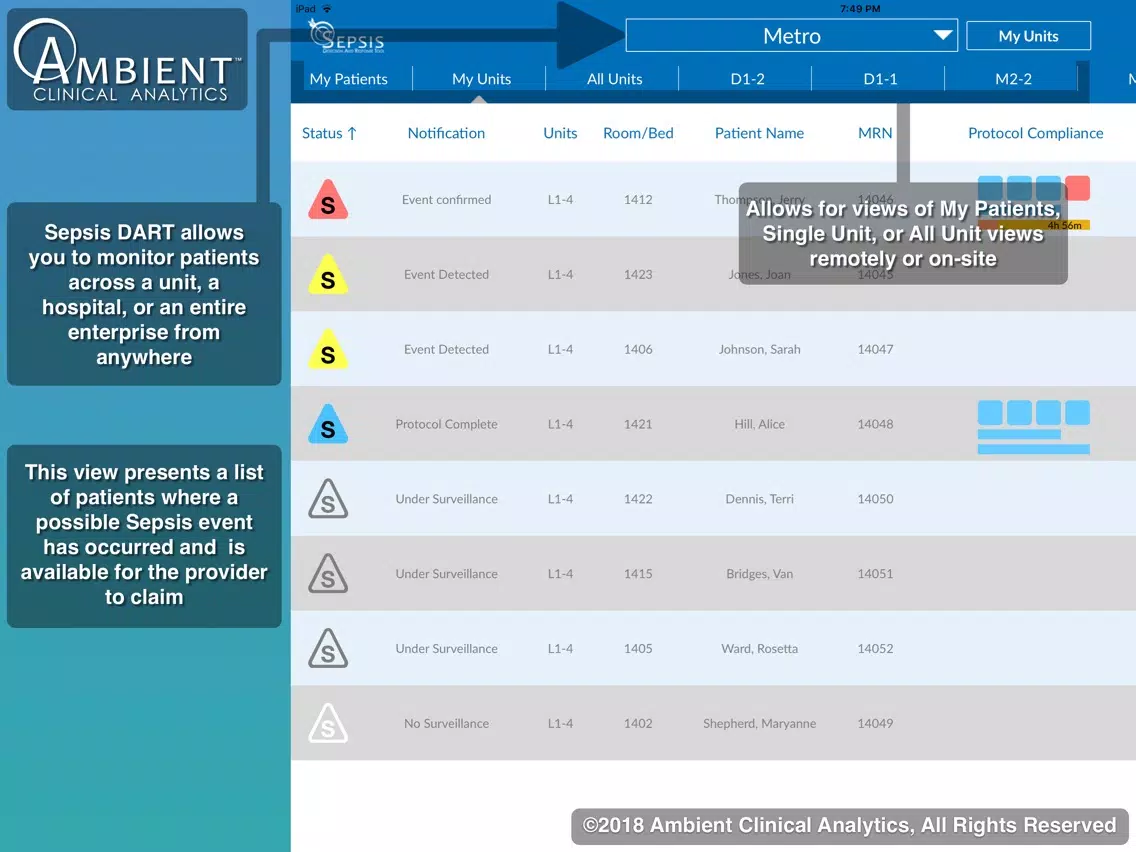Tap the yellow S icon for Johnson, Sarah
This screenshot has width=1136, height=852.
coord(328,350)
